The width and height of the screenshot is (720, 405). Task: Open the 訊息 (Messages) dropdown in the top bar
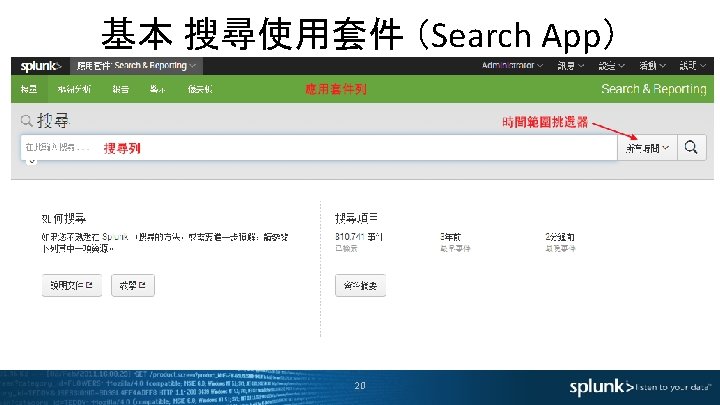tap(571, 66)
